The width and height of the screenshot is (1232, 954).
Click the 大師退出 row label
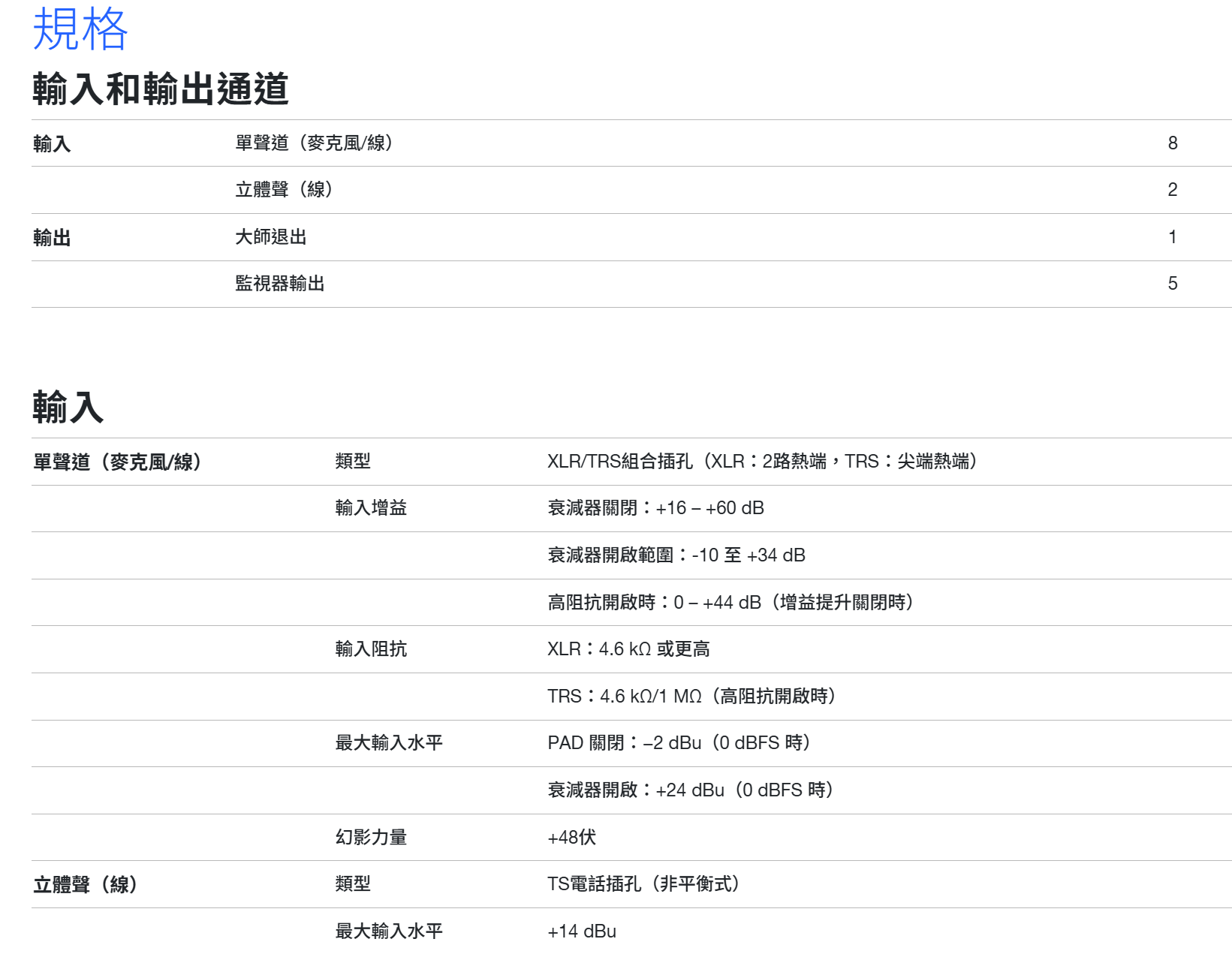270,237
